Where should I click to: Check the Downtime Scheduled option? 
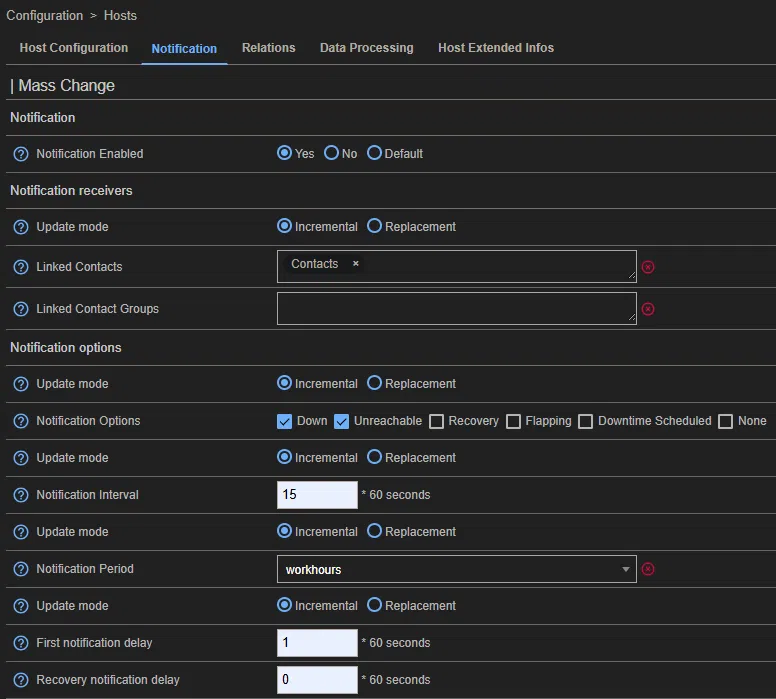click(x=586, y=421)
